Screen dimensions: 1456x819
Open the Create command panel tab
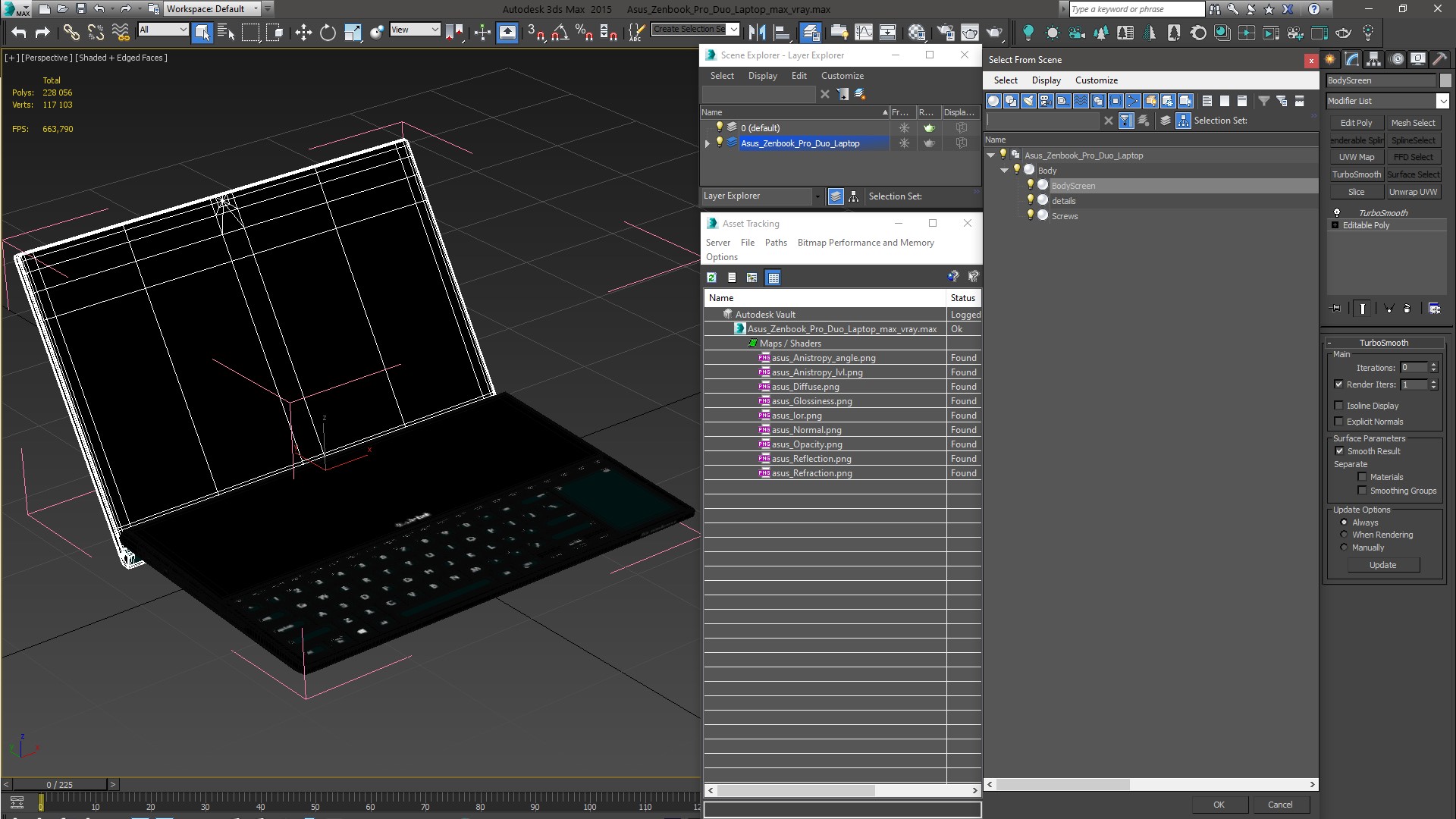(1330, 59)
